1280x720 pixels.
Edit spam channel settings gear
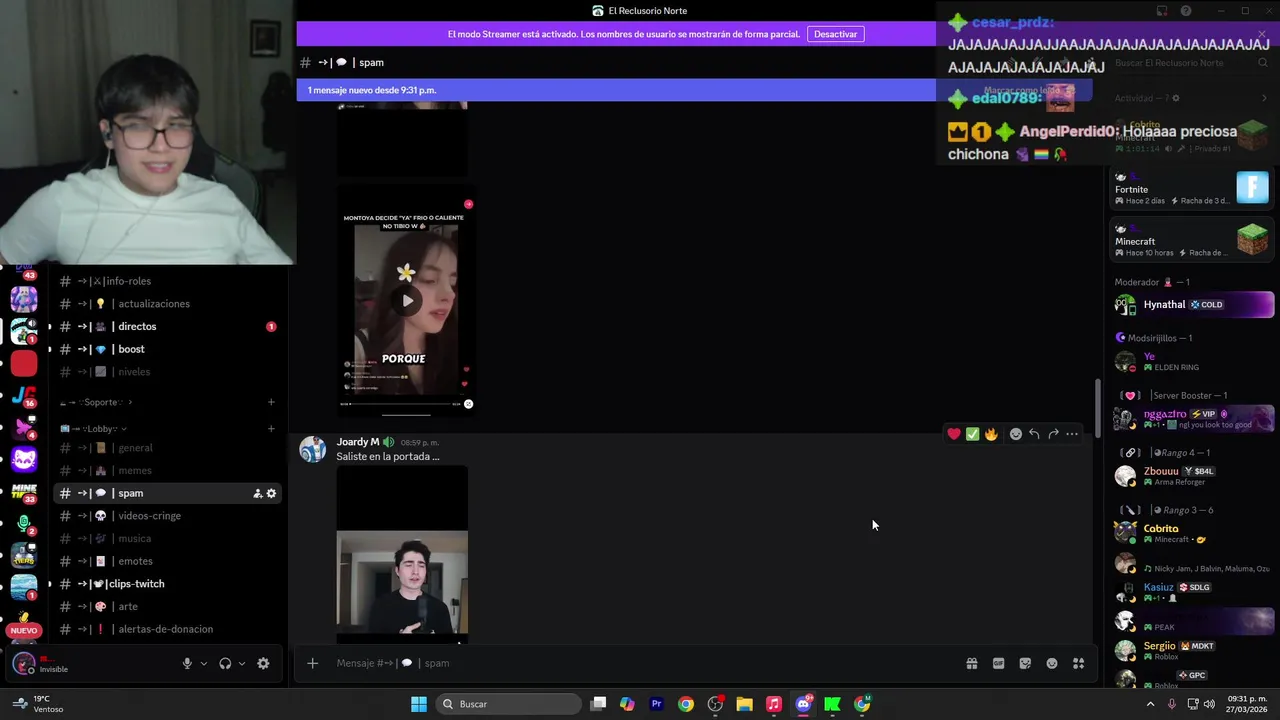[271, 493]
